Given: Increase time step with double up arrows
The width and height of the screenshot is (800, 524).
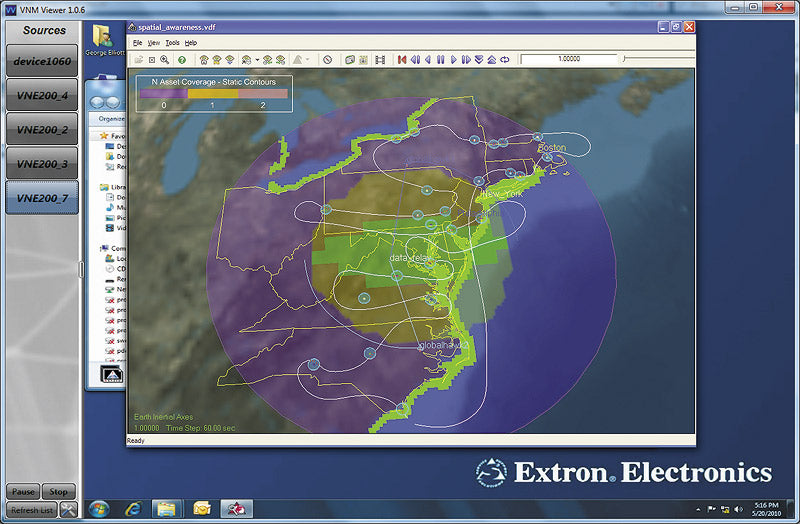Looking at the screenshot, I should [x=492, y=60].
